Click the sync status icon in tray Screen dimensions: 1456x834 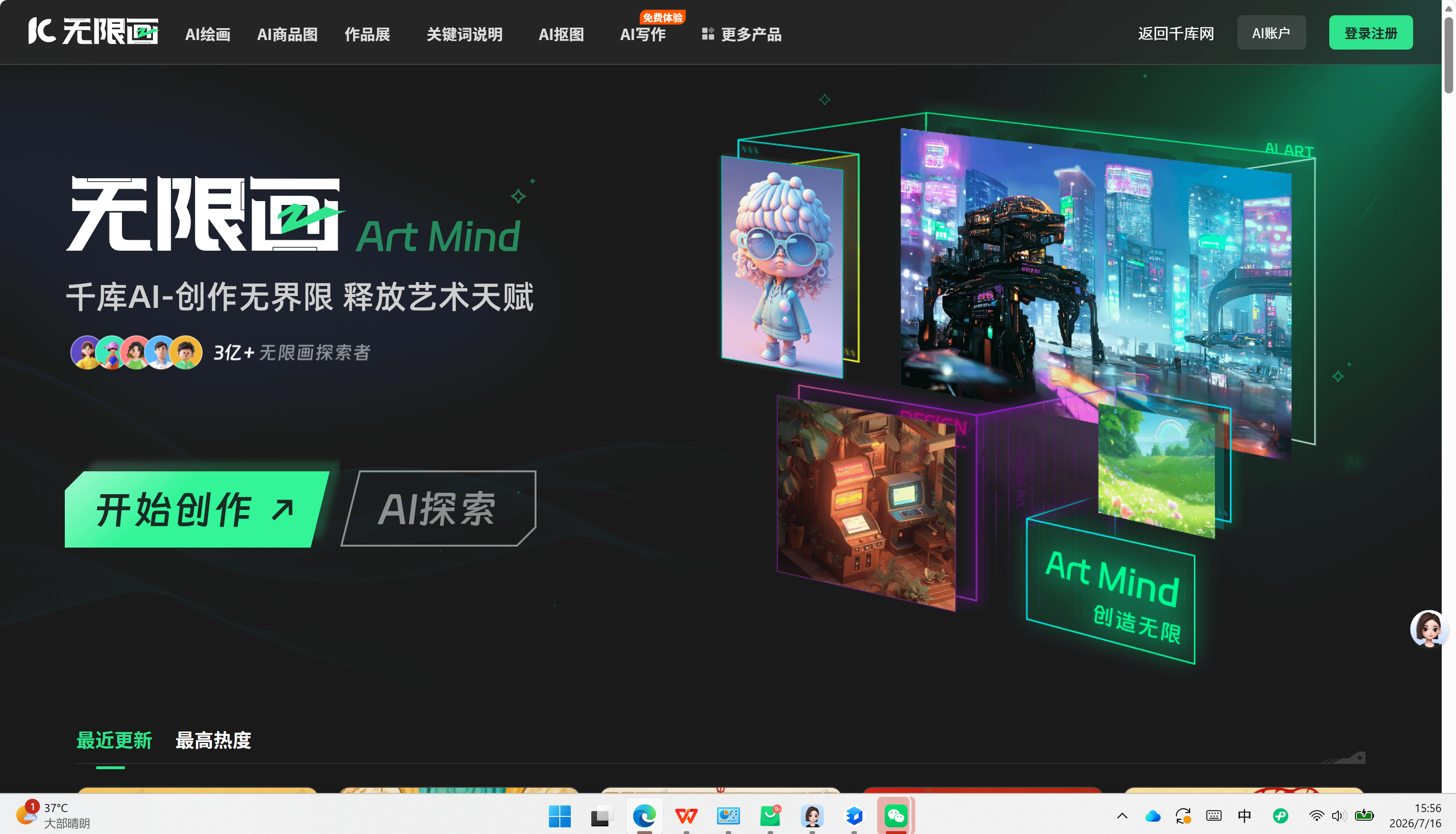(x=1183, y=816)
